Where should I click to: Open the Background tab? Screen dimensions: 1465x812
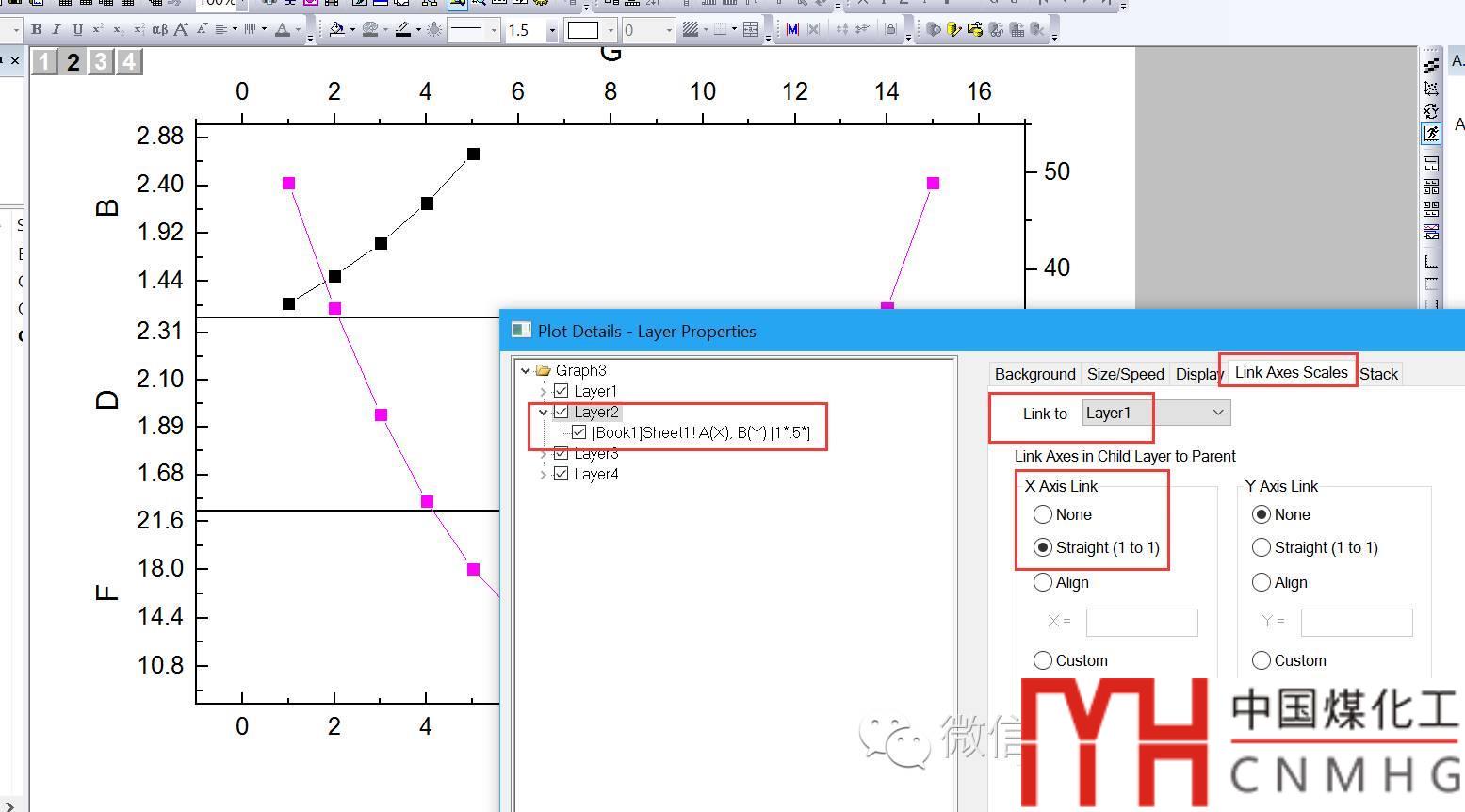pos(1034,374)
